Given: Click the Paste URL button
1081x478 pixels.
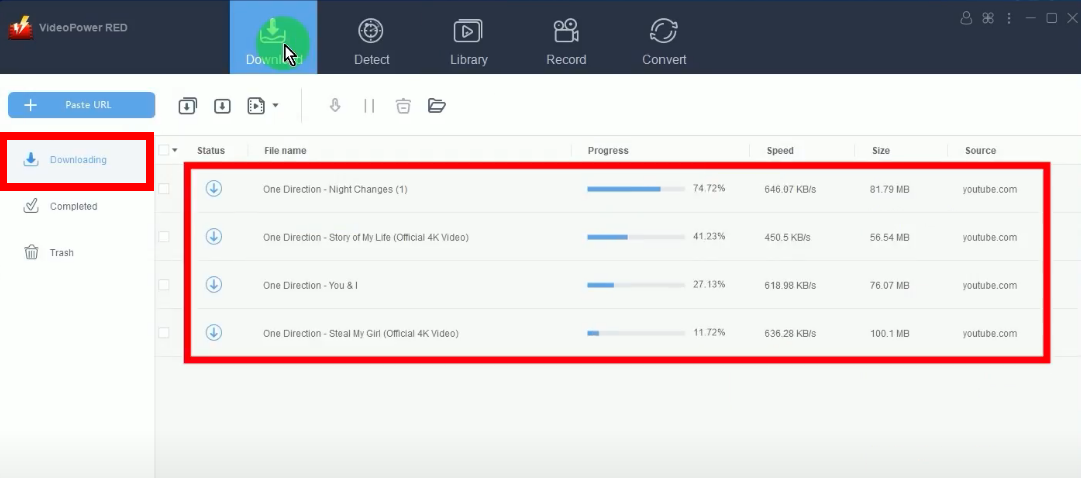Looking at the screenshot, I should coord(81,105).
